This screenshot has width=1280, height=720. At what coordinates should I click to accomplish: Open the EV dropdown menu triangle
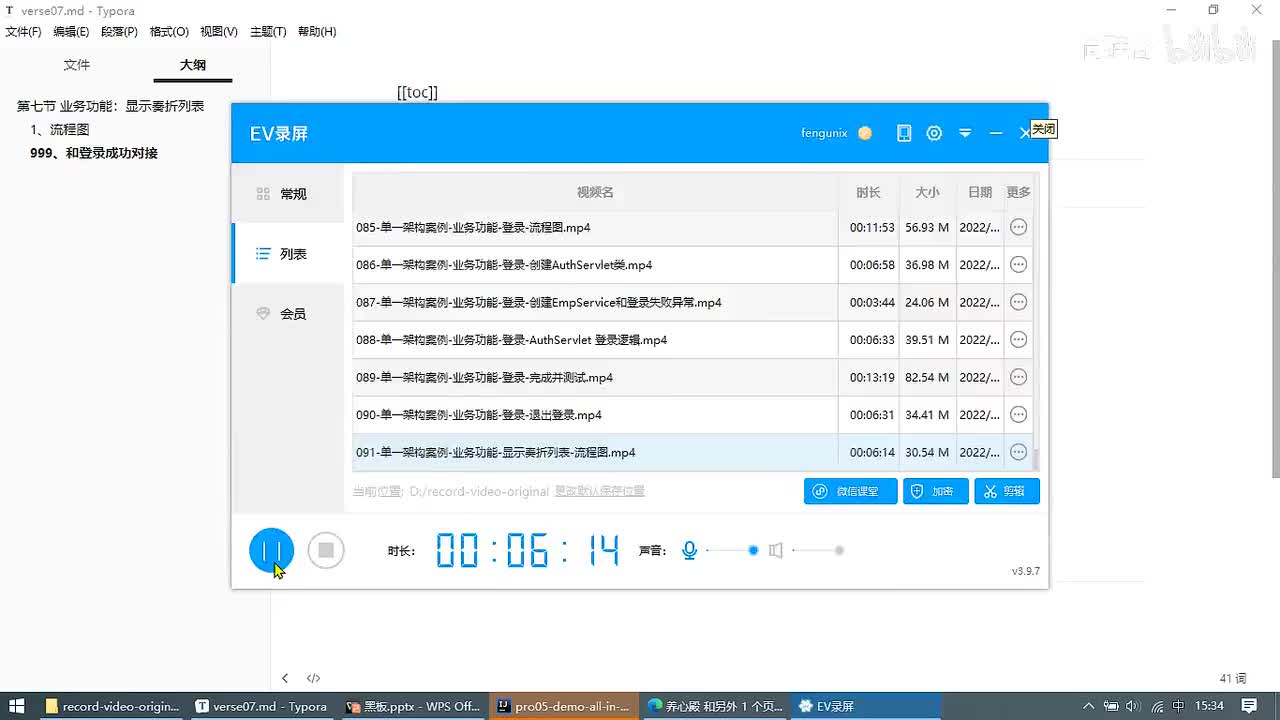pos(965,133)
